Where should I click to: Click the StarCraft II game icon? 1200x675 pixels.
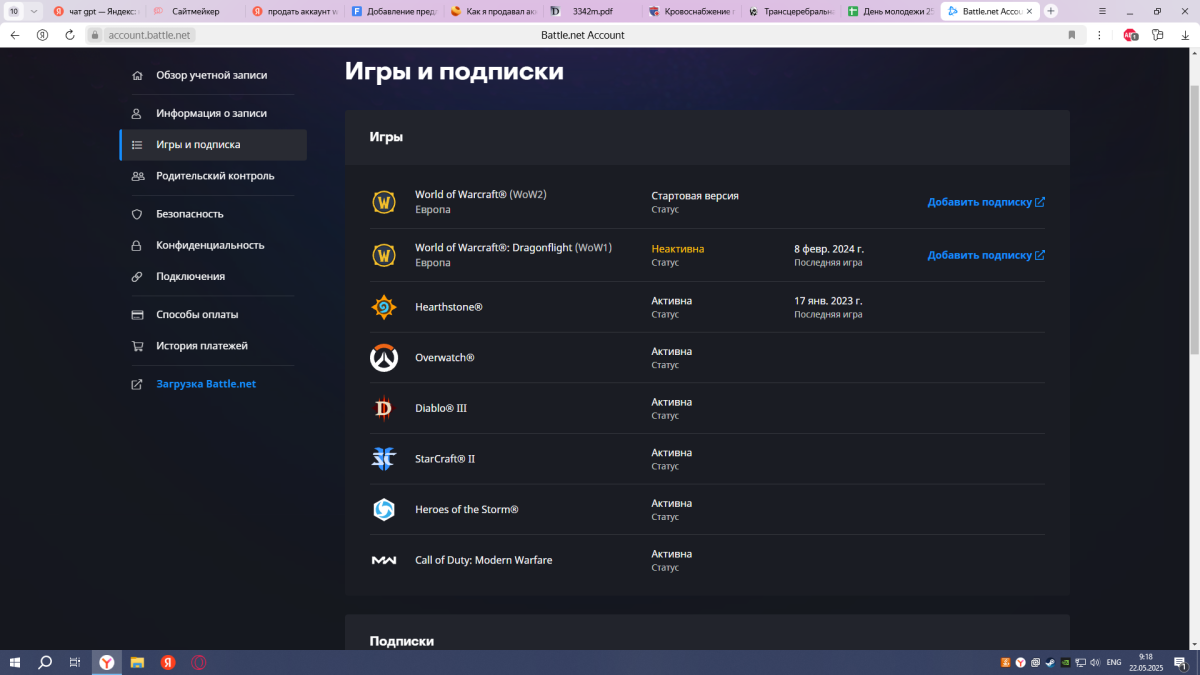click(x=384, y=459)
